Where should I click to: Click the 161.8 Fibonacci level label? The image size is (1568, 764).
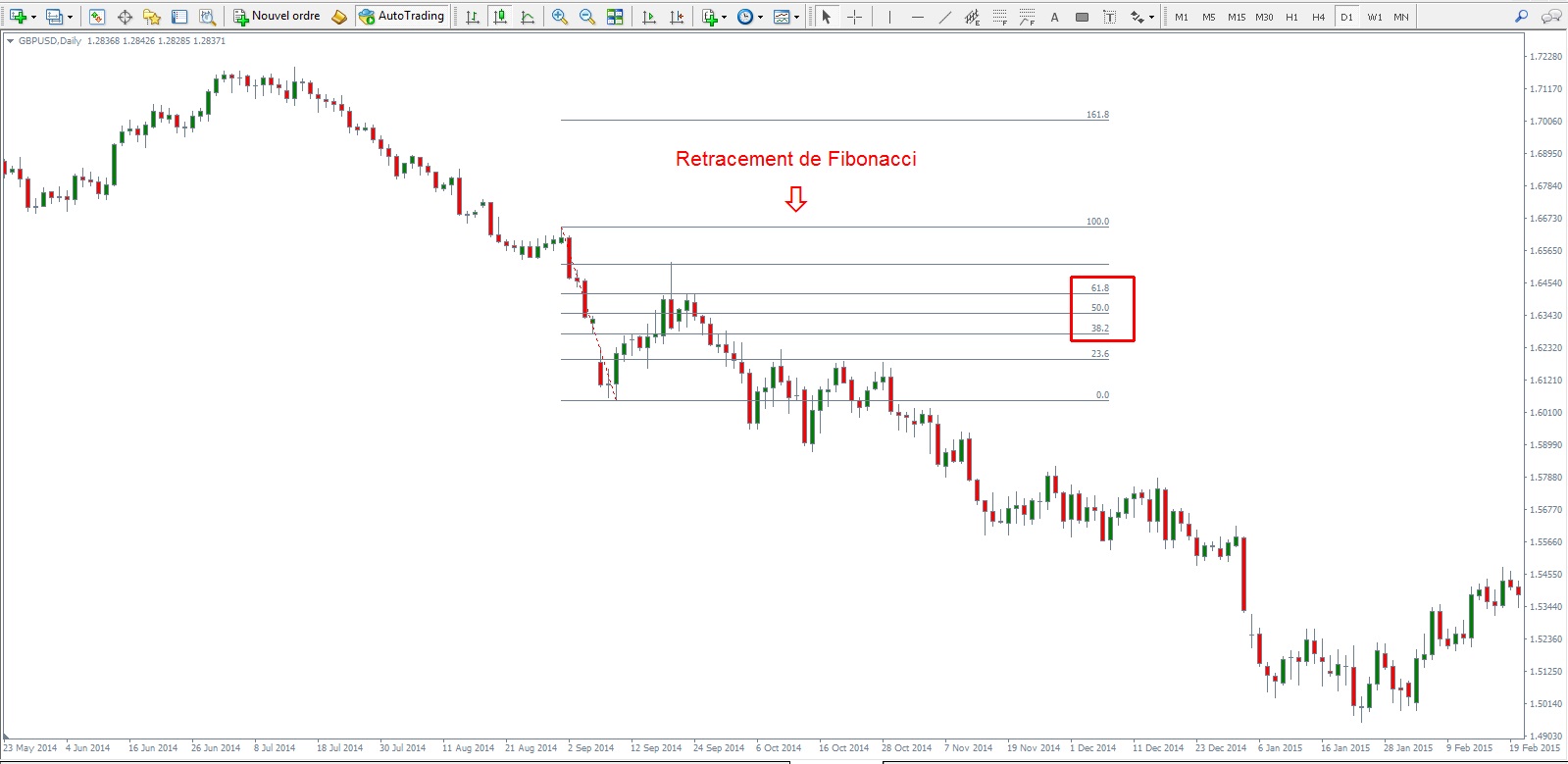pos(1097,115)
